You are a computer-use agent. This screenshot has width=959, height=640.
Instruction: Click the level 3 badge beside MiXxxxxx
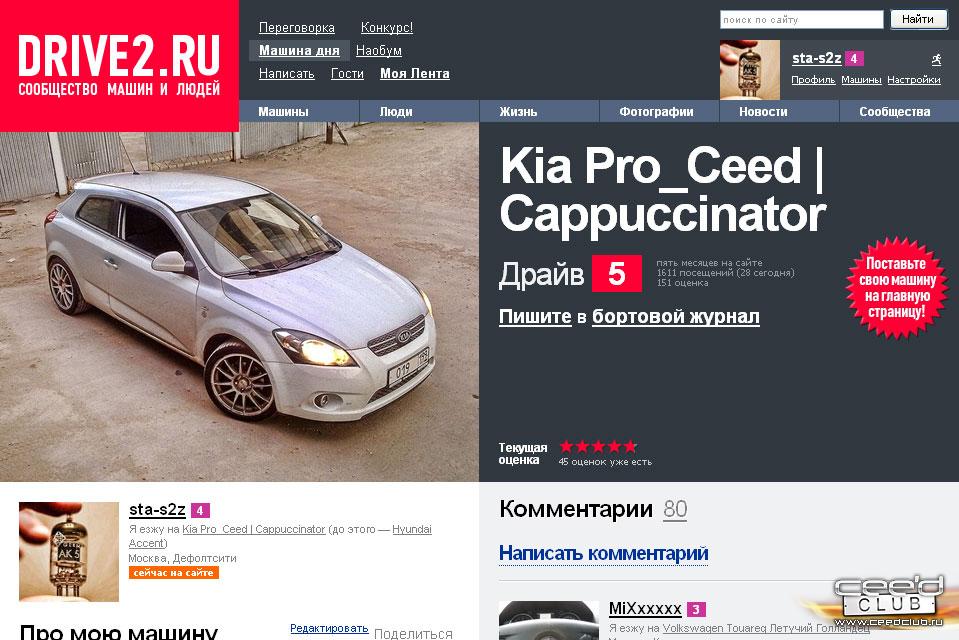(696, 609)
